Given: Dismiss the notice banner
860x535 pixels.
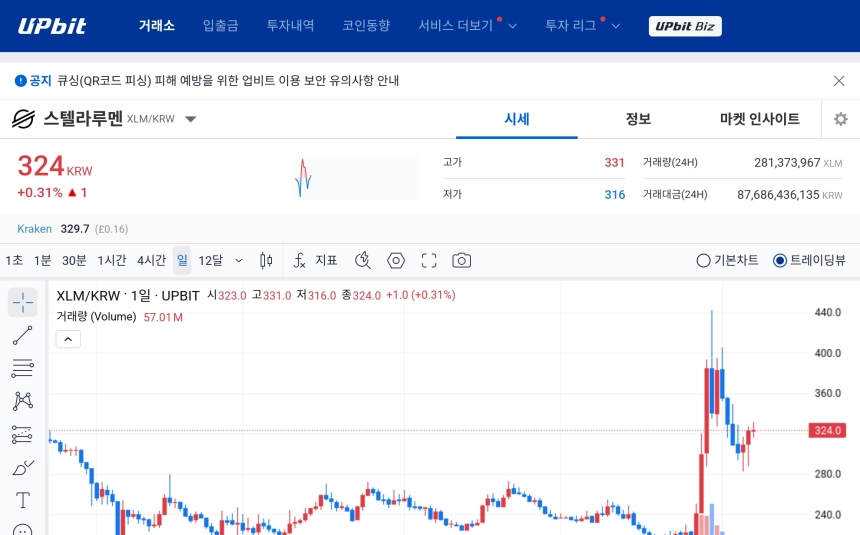Looking at the screenshot, I should click(839, 81).
